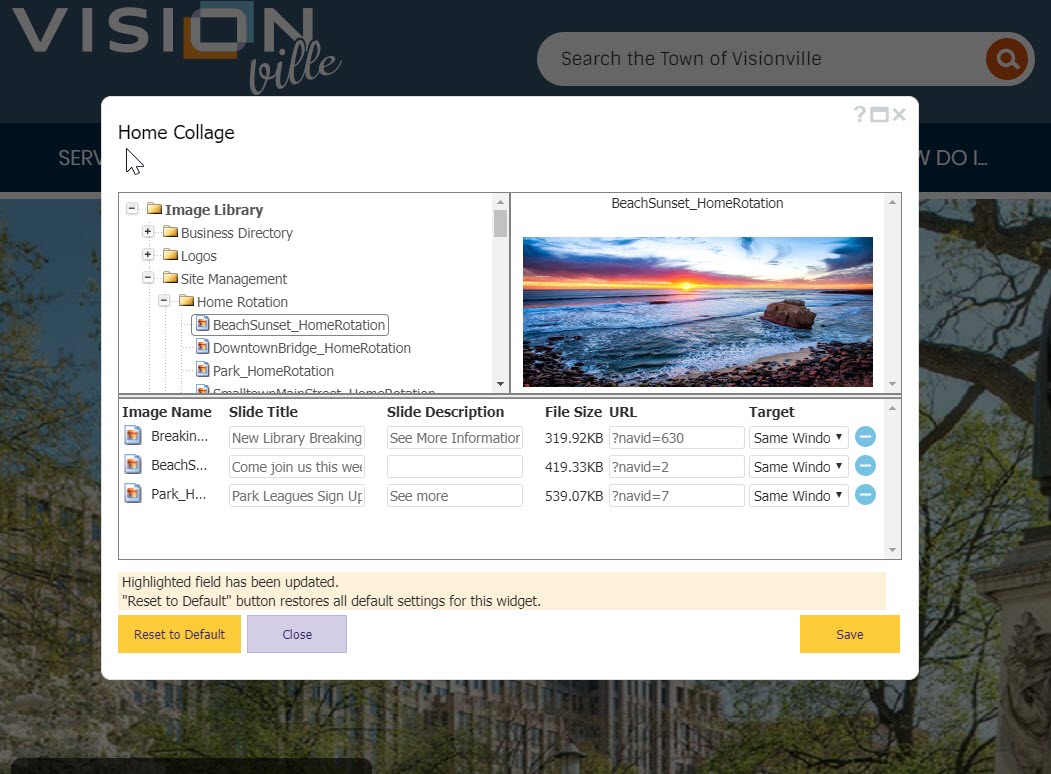
Task: Click the Park_H image file icon in the list
Action: click(133, 494)
